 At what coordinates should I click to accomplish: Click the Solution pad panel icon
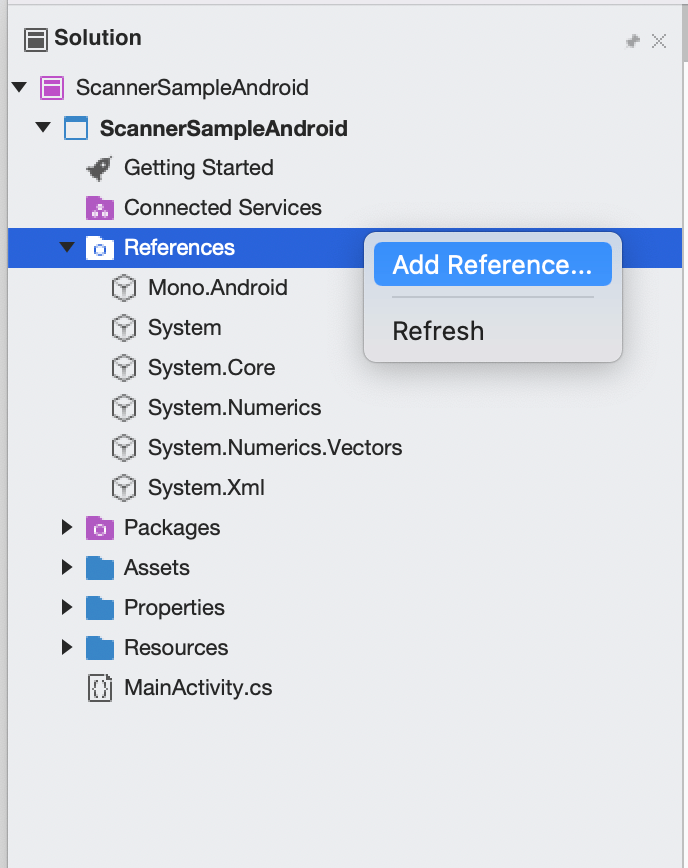click(x=38, y=38)
